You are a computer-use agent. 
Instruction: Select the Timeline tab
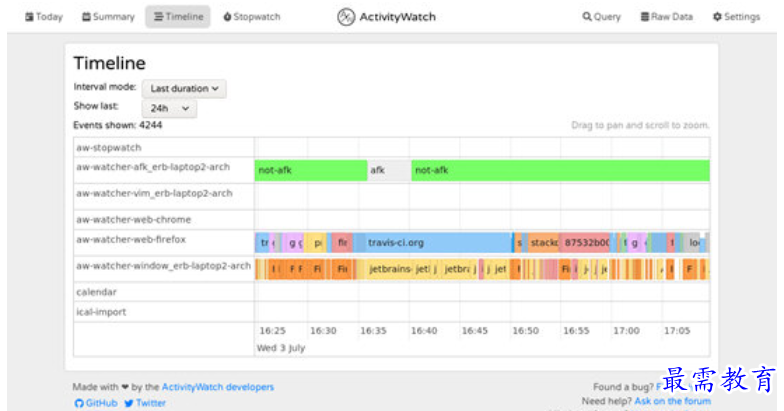178,17
